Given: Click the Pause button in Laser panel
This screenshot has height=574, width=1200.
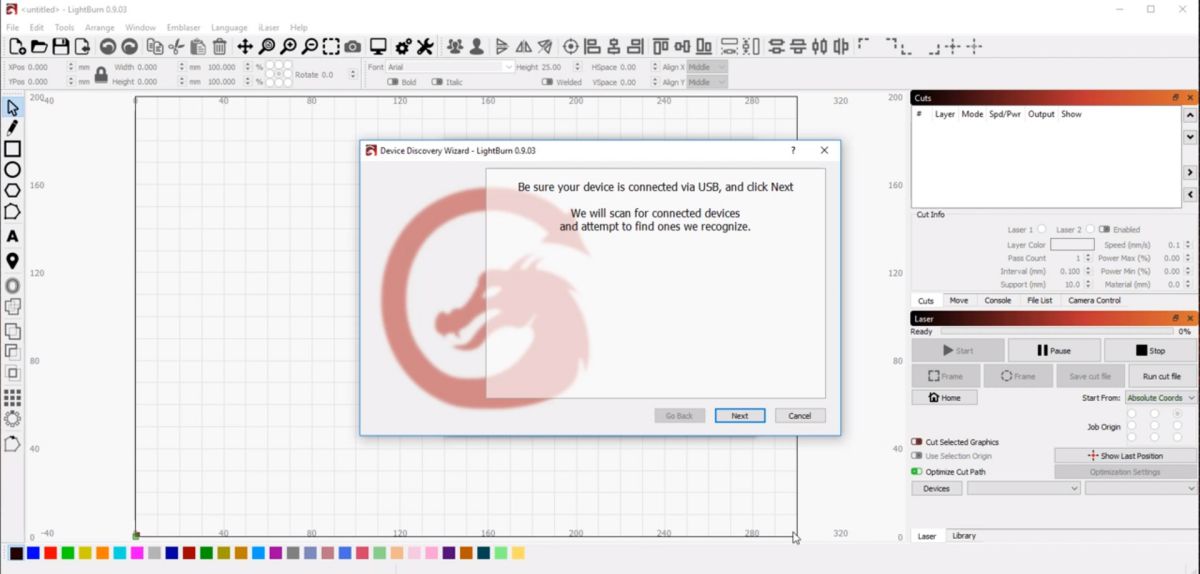Looking at the screenshot, I should tap(1054, 351).
